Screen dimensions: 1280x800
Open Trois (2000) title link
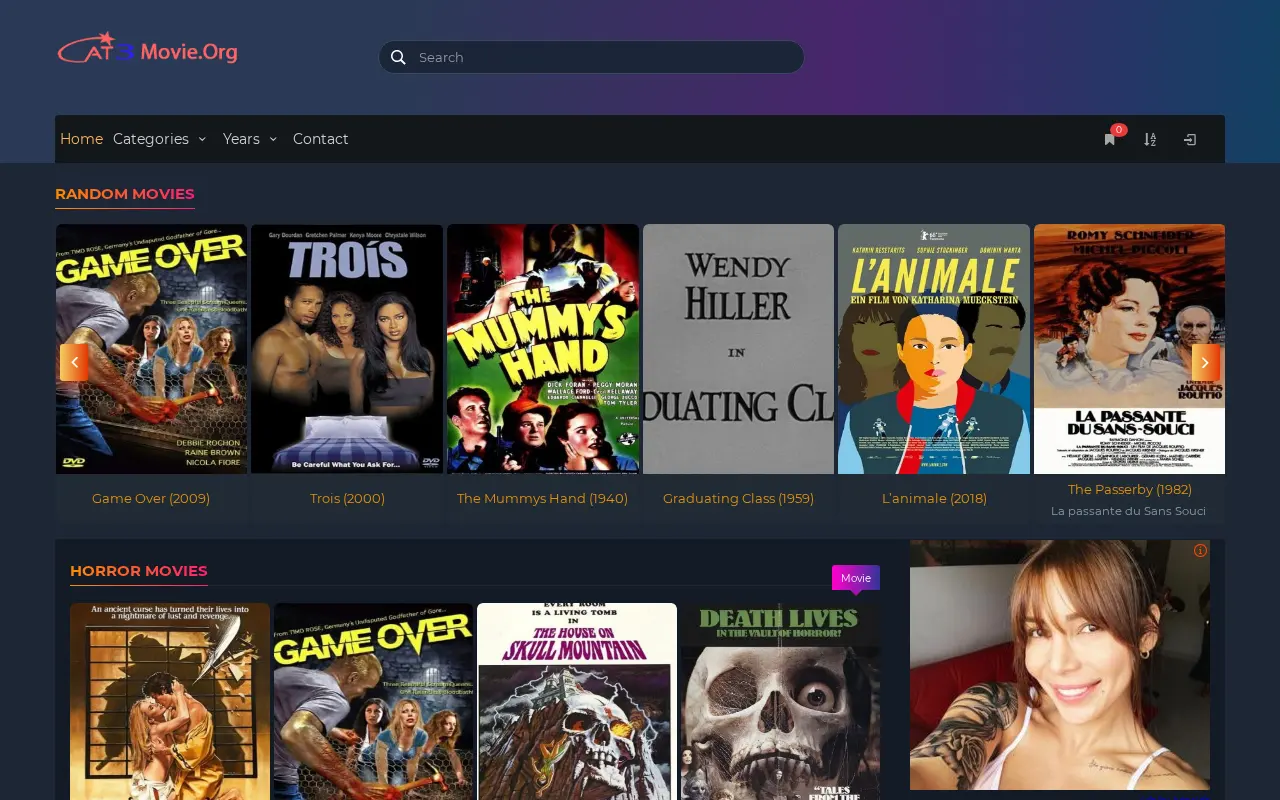tap(347, 498)
